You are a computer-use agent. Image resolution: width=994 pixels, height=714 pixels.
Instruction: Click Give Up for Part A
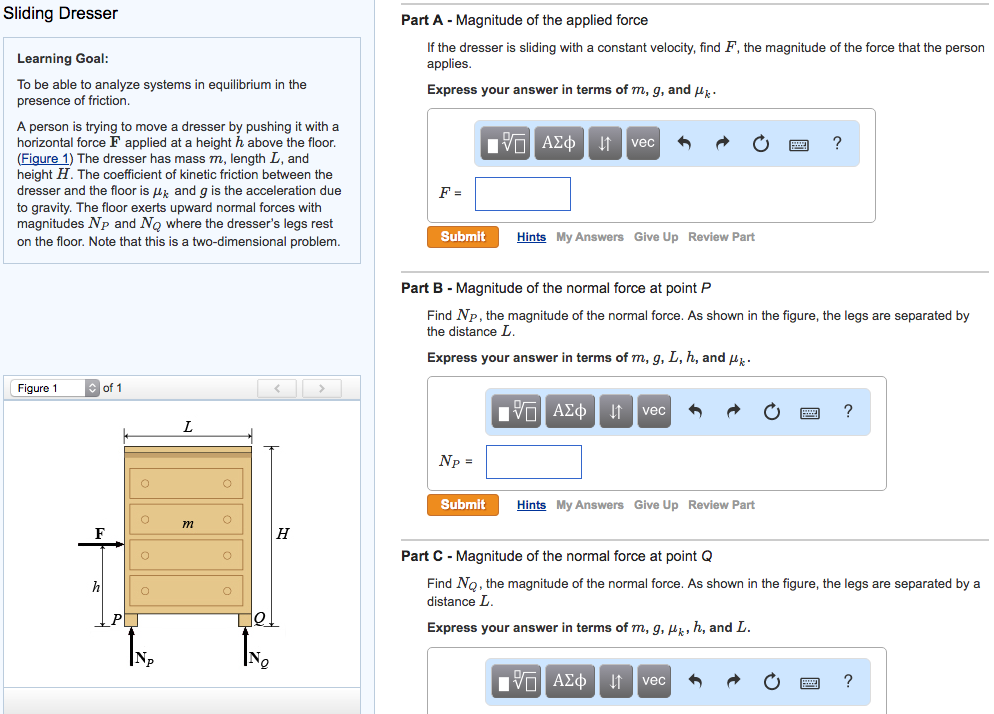point(656,237)
